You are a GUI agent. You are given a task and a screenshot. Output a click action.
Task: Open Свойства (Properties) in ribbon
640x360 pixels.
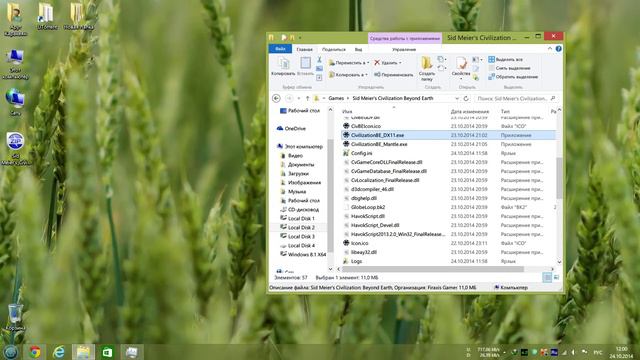pos(461,67)
